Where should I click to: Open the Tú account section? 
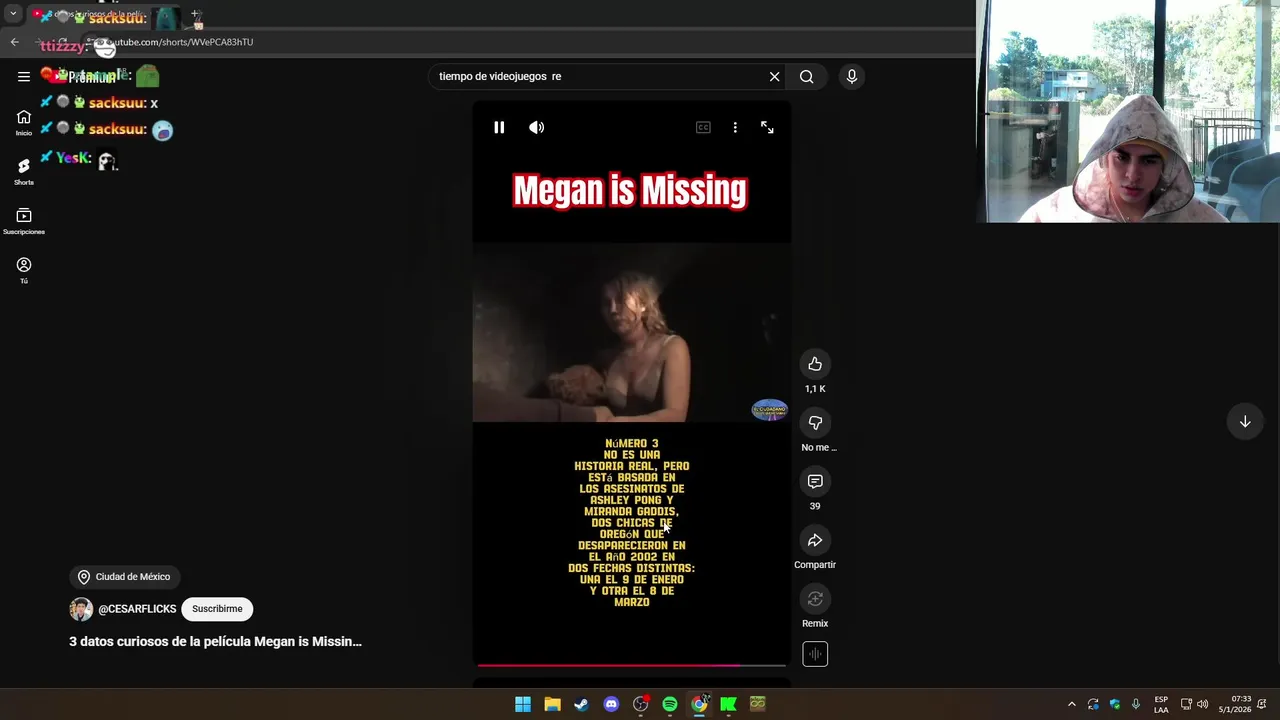24,270
